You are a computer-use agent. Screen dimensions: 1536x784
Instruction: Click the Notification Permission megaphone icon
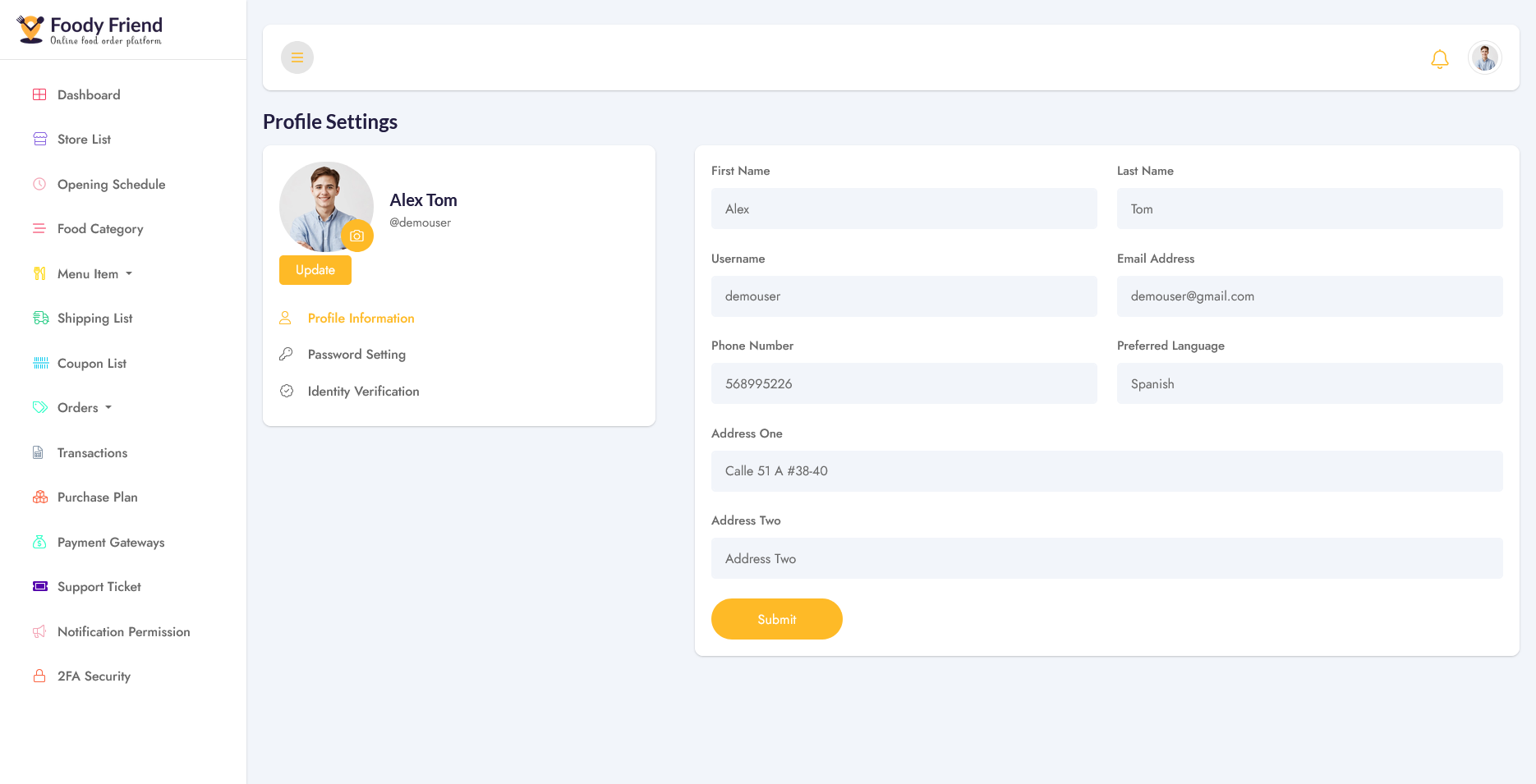39,631
